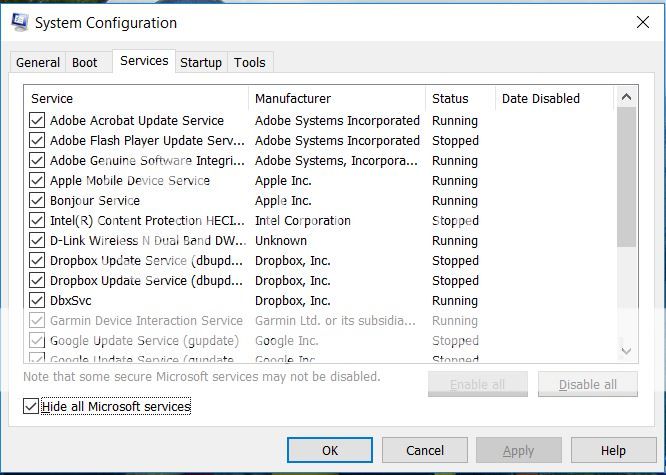Select the Services tab
Screen dimensions: 666x475
tap(144, 61)
